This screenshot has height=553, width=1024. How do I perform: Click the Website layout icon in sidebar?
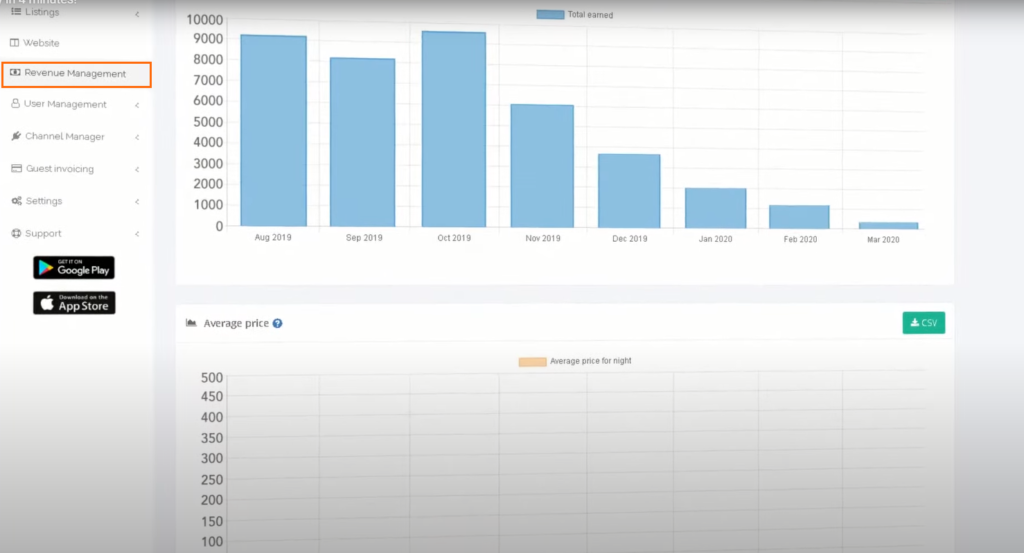click(x=15, y=43)
